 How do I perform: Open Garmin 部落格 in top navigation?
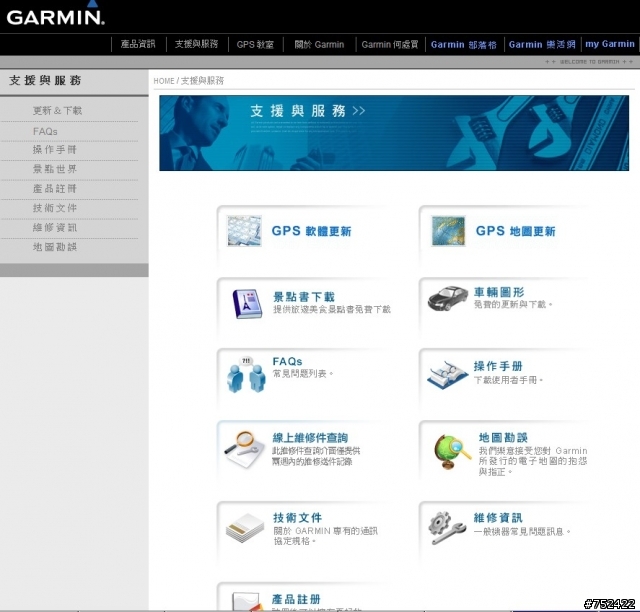click(x=464, y=45)
